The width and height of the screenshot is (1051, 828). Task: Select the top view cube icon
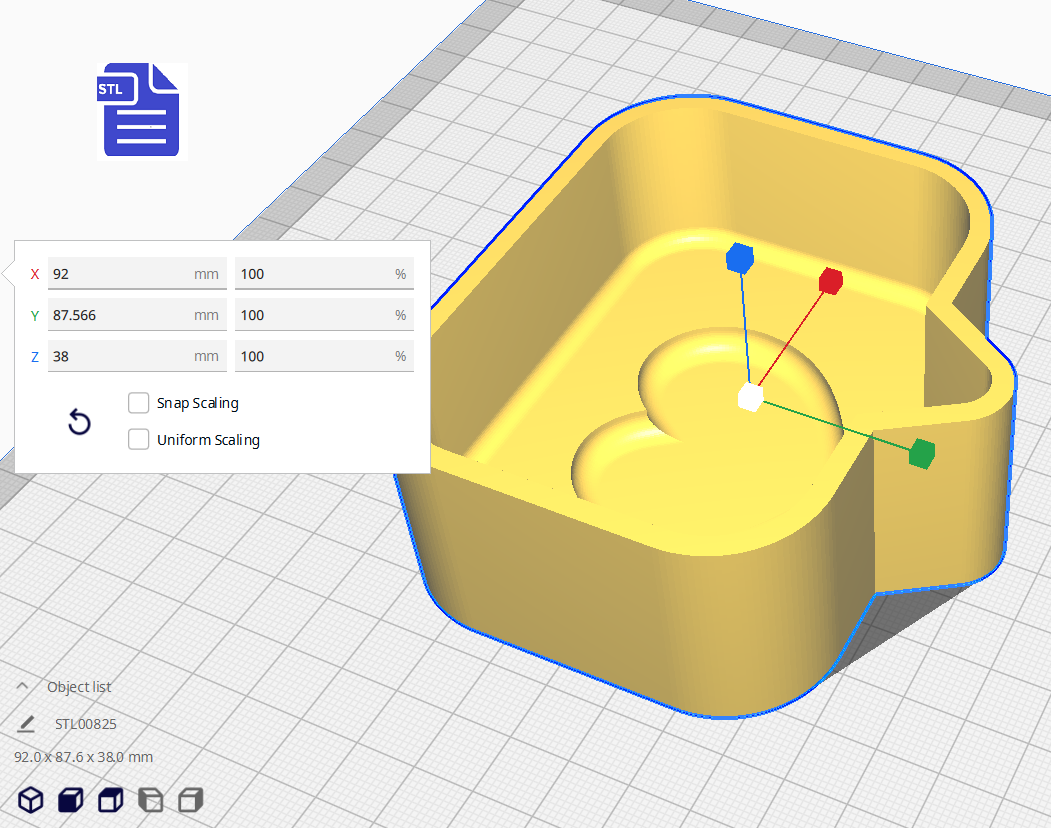110,800
